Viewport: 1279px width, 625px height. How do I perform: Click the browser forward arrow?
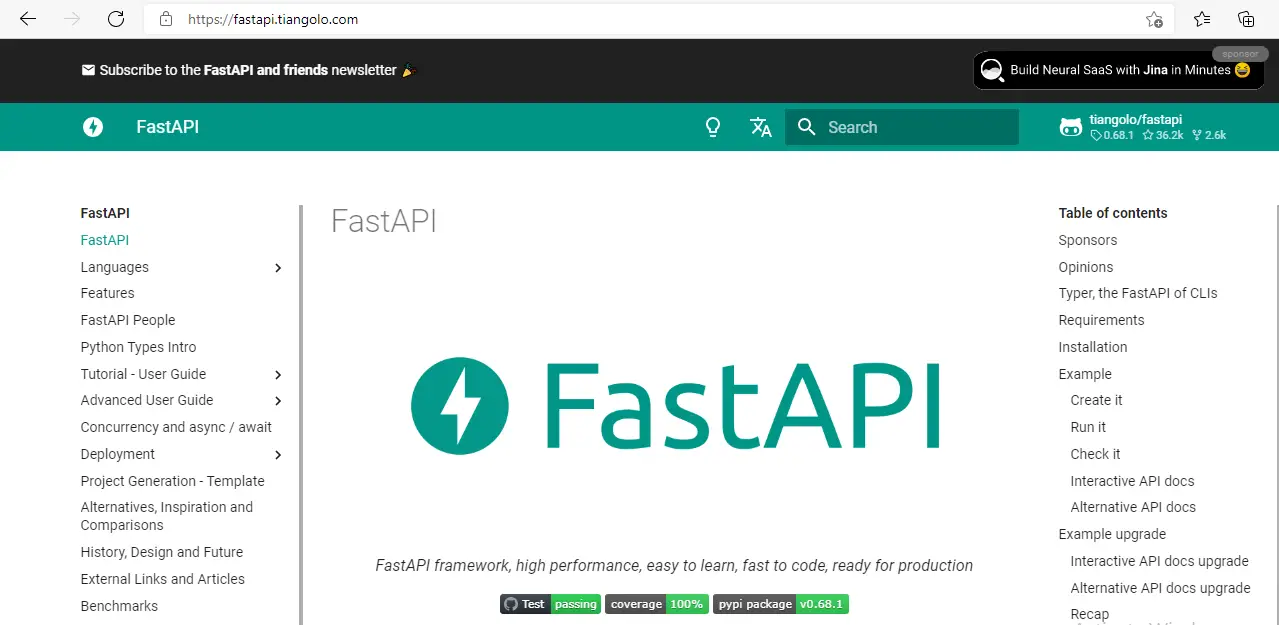(x=72, y=19)
